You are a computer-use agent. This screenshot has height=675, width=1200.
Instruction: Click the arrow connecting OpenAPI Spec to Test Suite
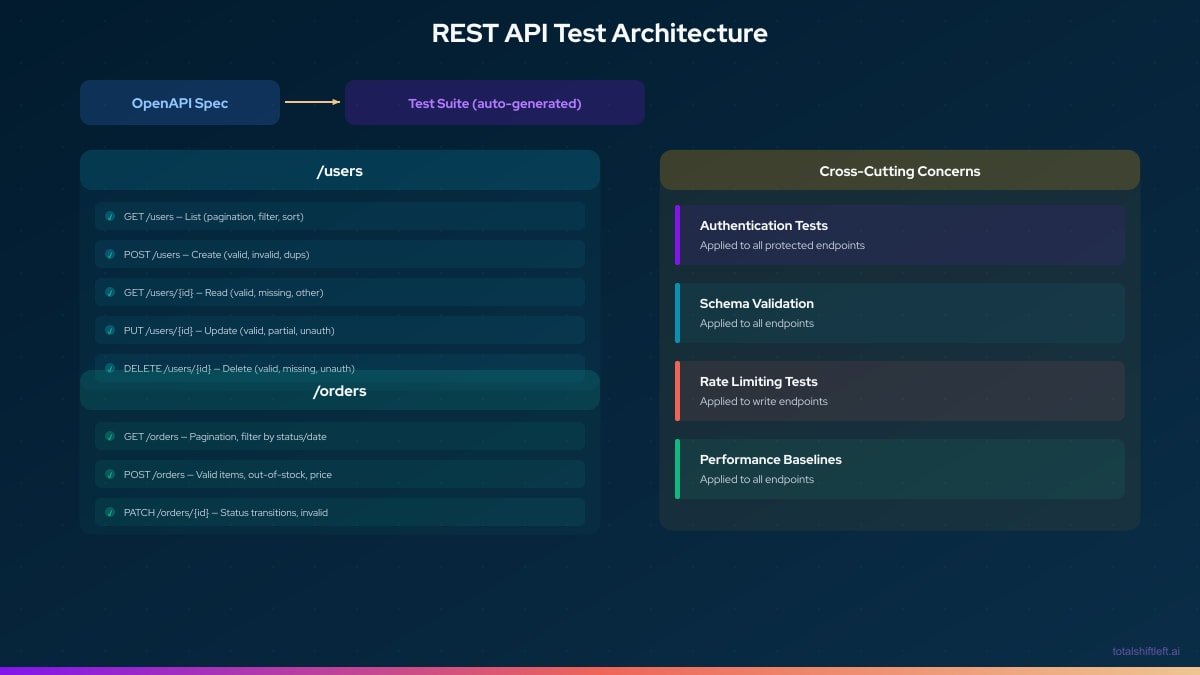pos(312,102)
